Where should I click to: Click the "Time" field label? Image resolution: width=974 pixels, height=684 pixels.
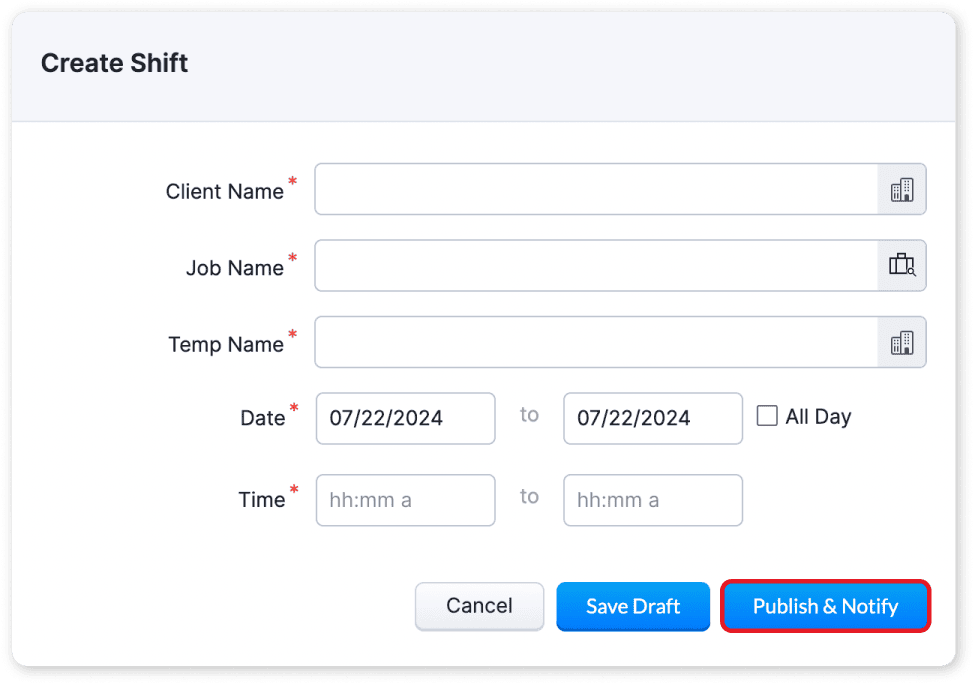pyautogui.click(x=261, y=500)
